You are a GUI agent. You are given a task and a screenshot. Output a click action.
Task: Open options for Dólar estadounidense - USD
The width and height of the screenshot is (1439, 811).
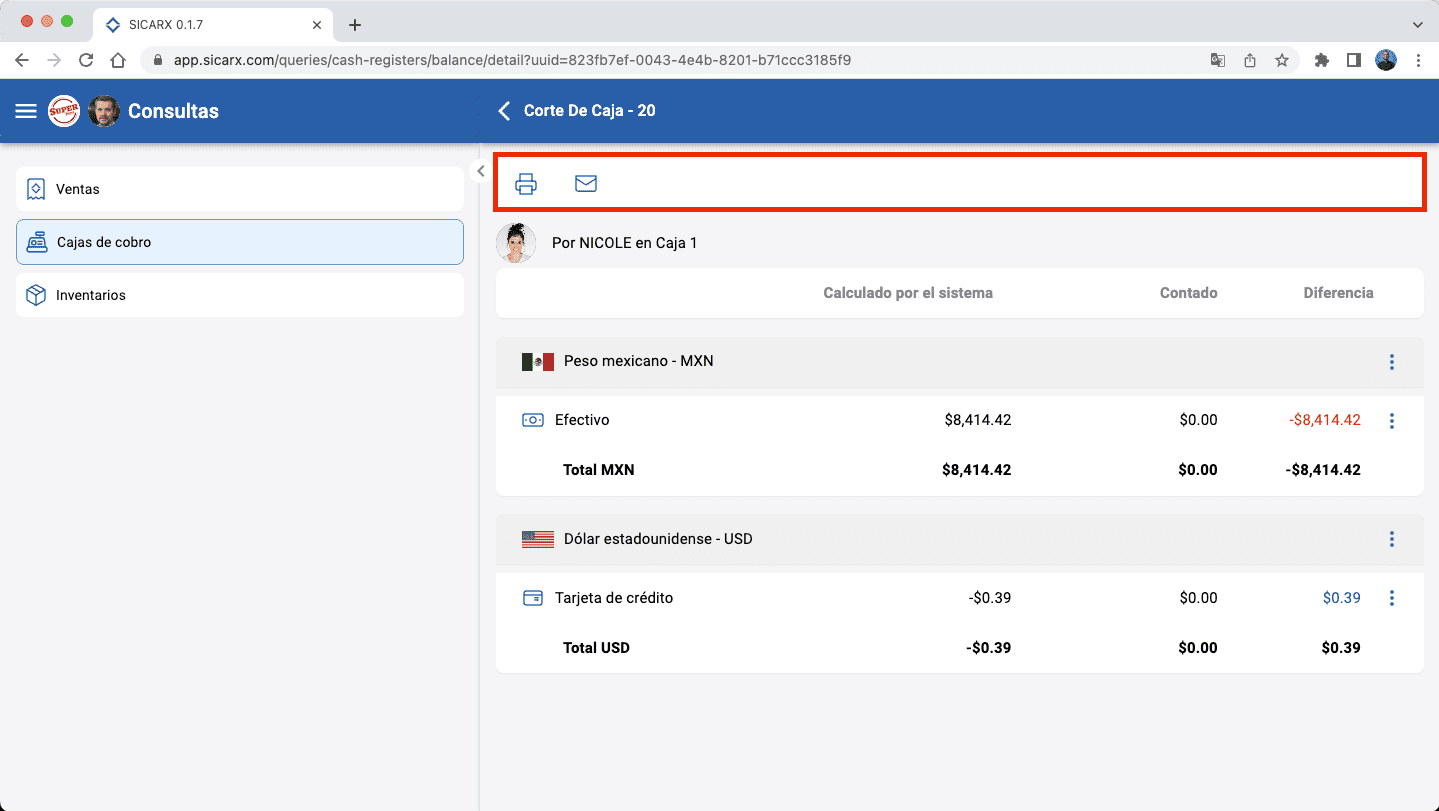tap(1391, 539)
